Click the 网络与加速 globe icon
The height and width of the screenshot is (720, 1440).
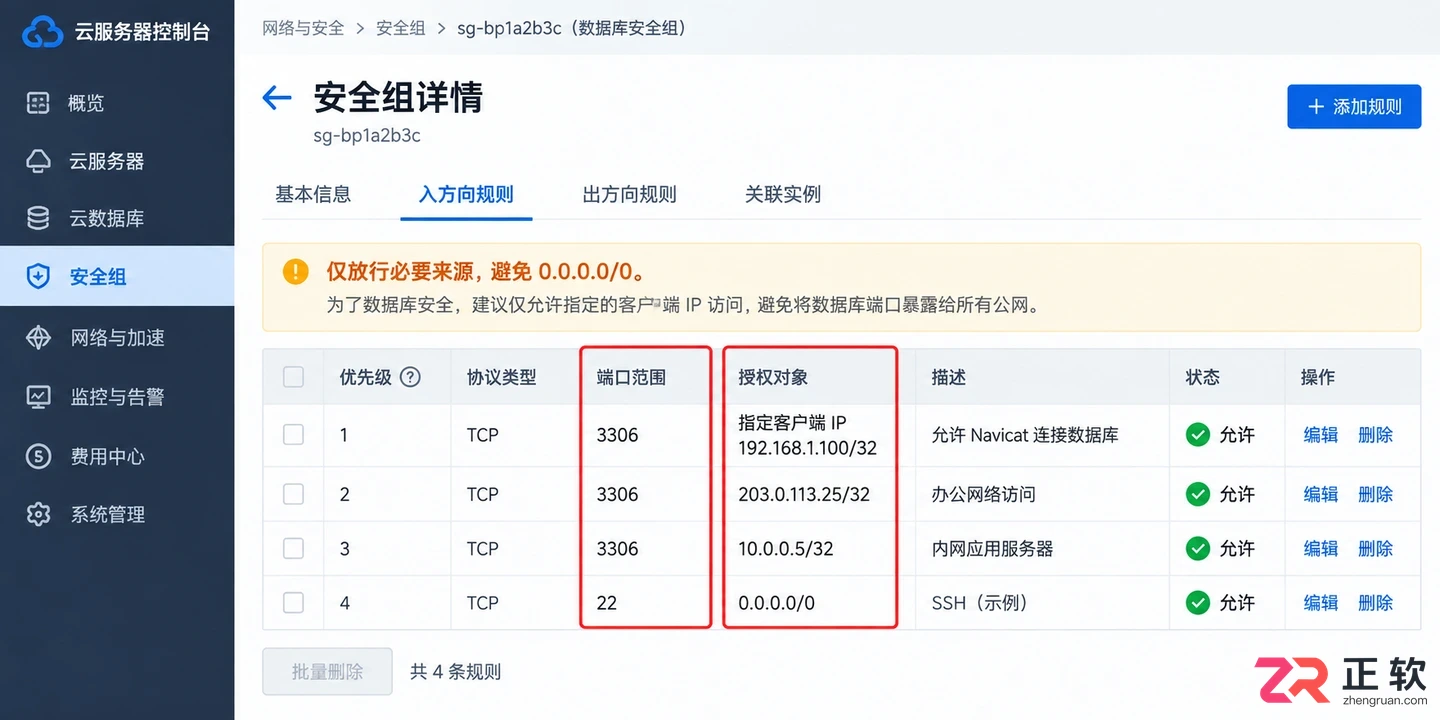point(38,338)
